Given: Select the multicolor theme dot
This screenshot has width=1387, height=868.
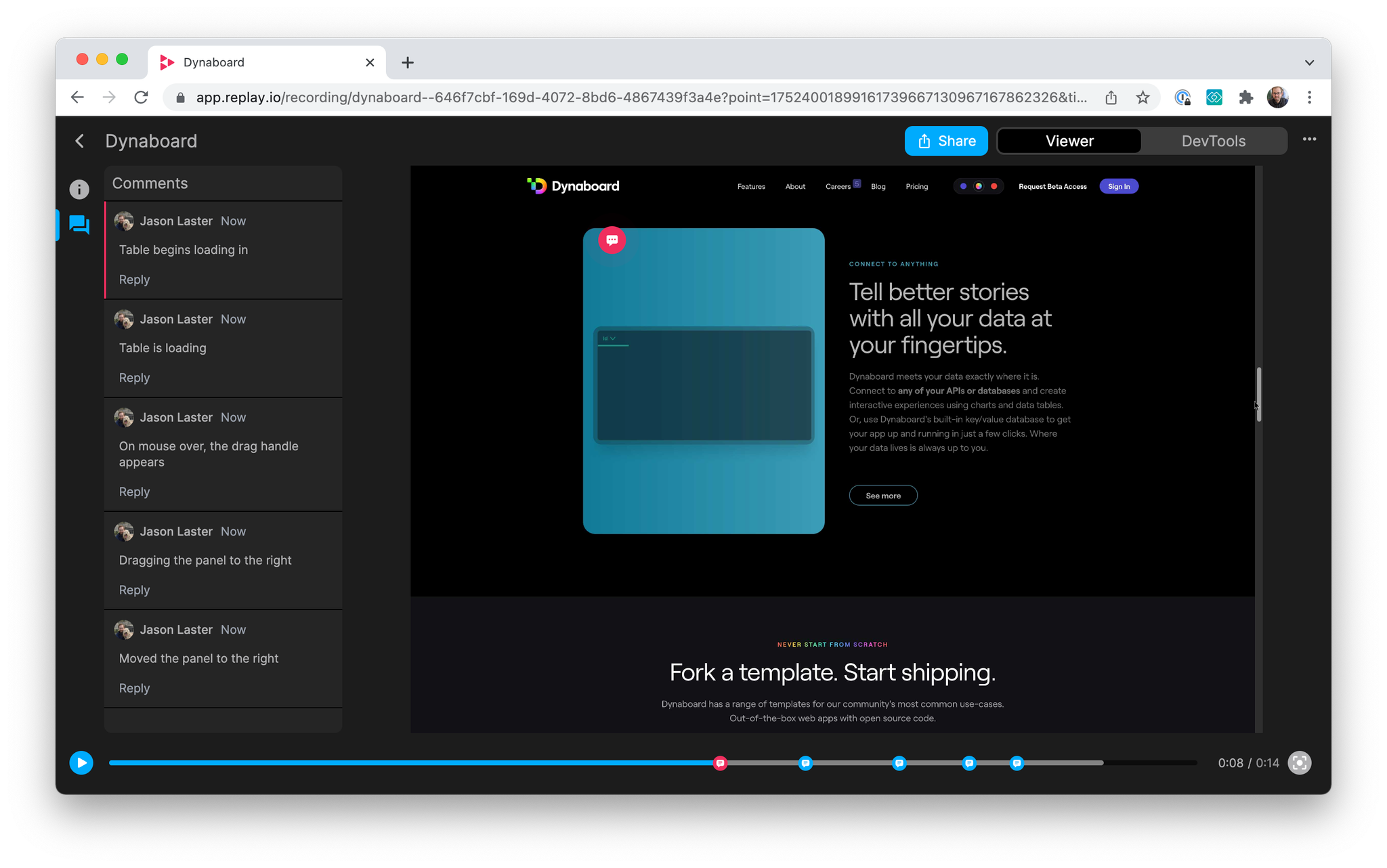Looking at the screenshot, I should click(x=978, y=186).
